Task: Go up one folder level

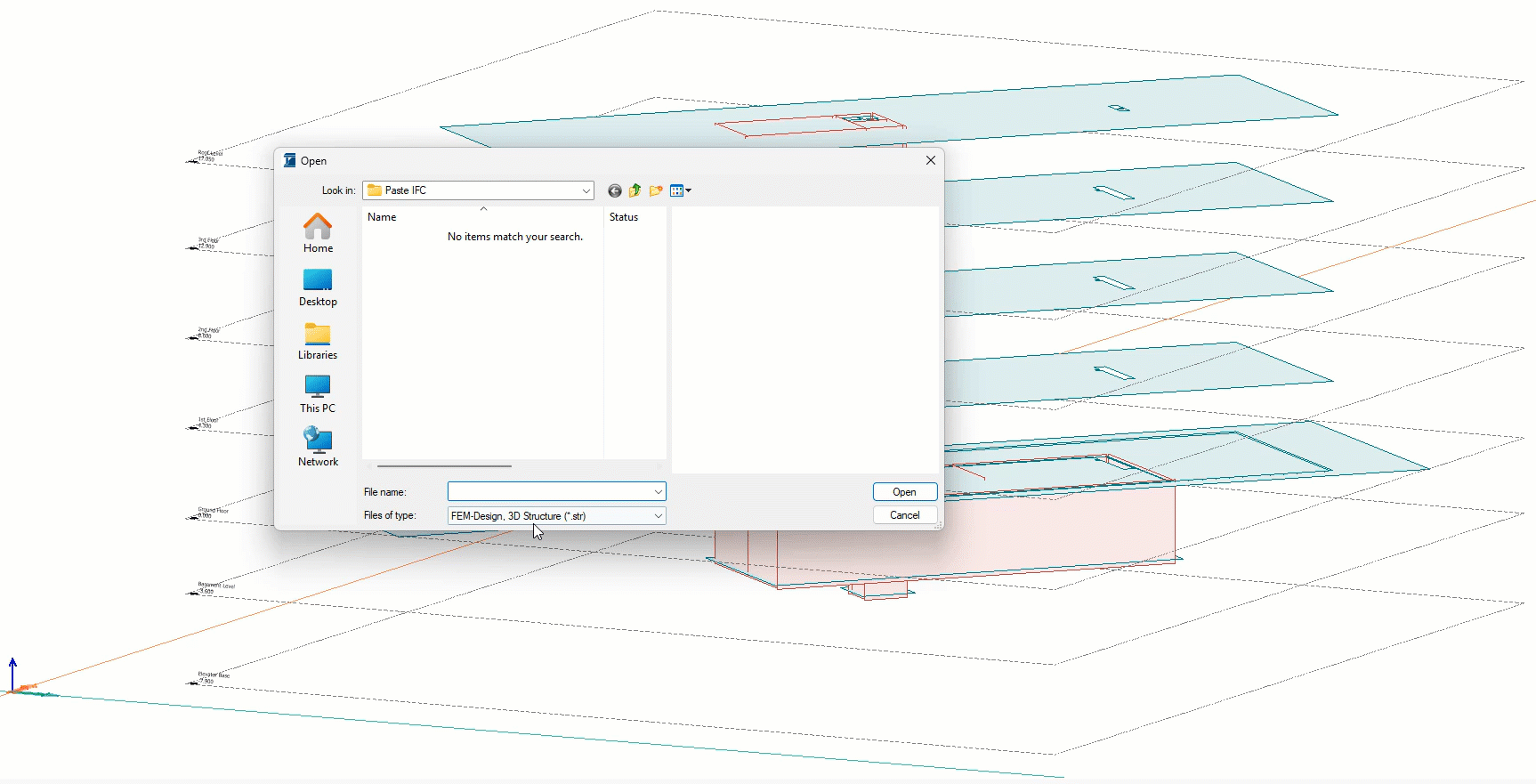Action: coord(635,190)
